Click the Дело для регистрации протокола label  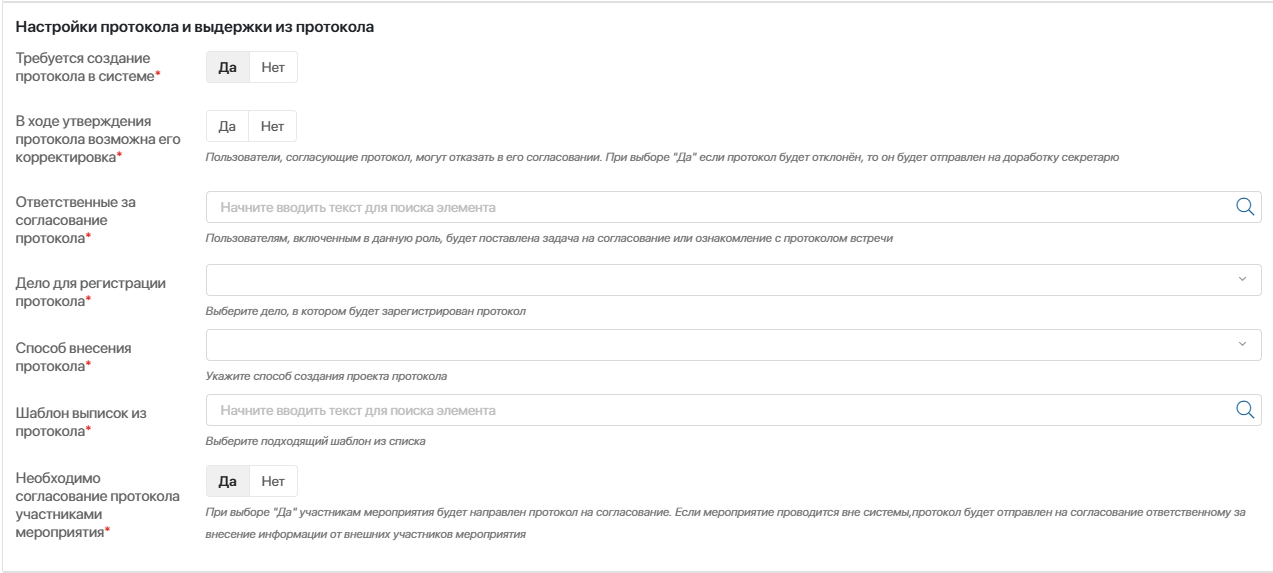[91, 291]
